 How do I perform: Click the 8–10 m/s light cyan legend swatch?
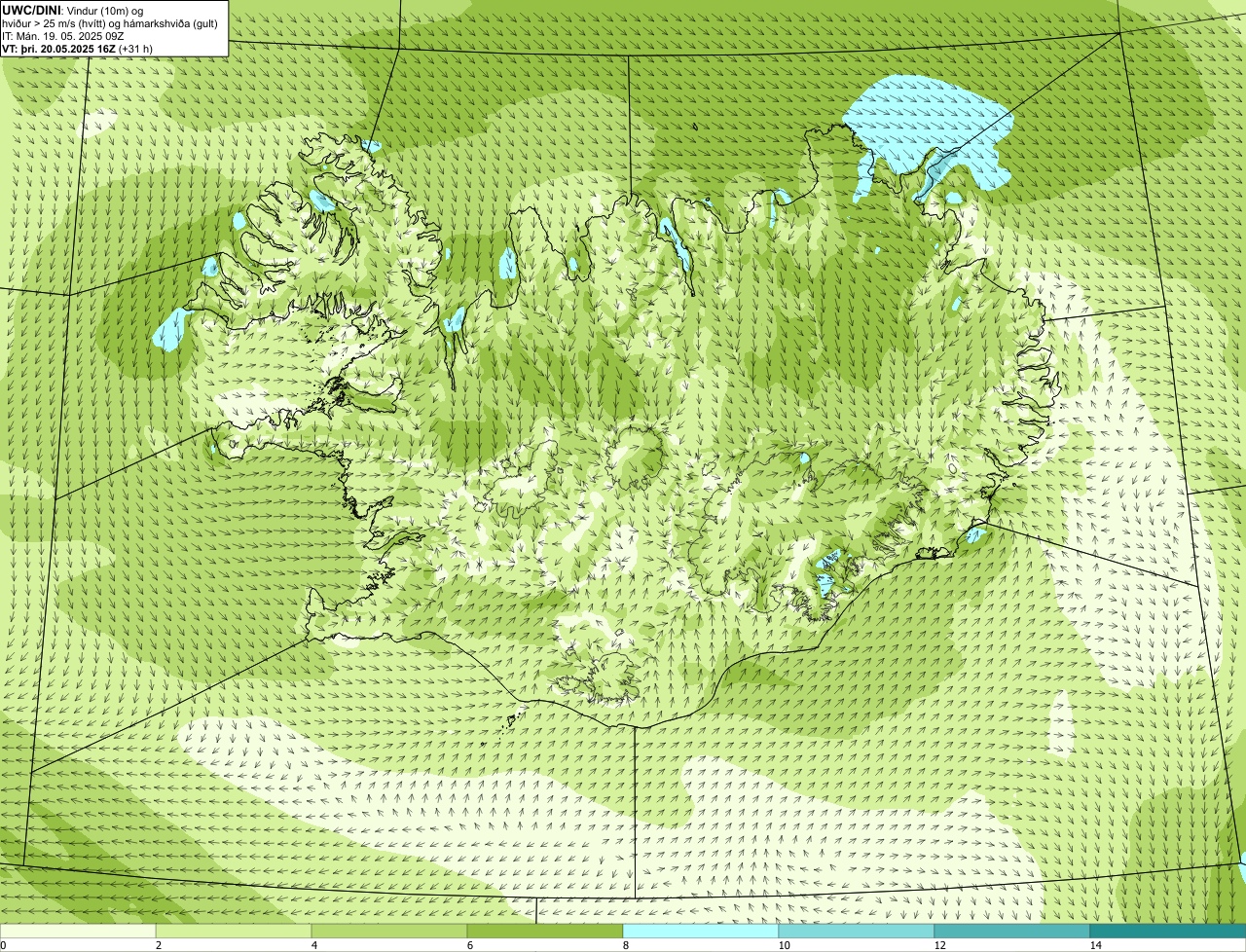click(x=701, y=932)
